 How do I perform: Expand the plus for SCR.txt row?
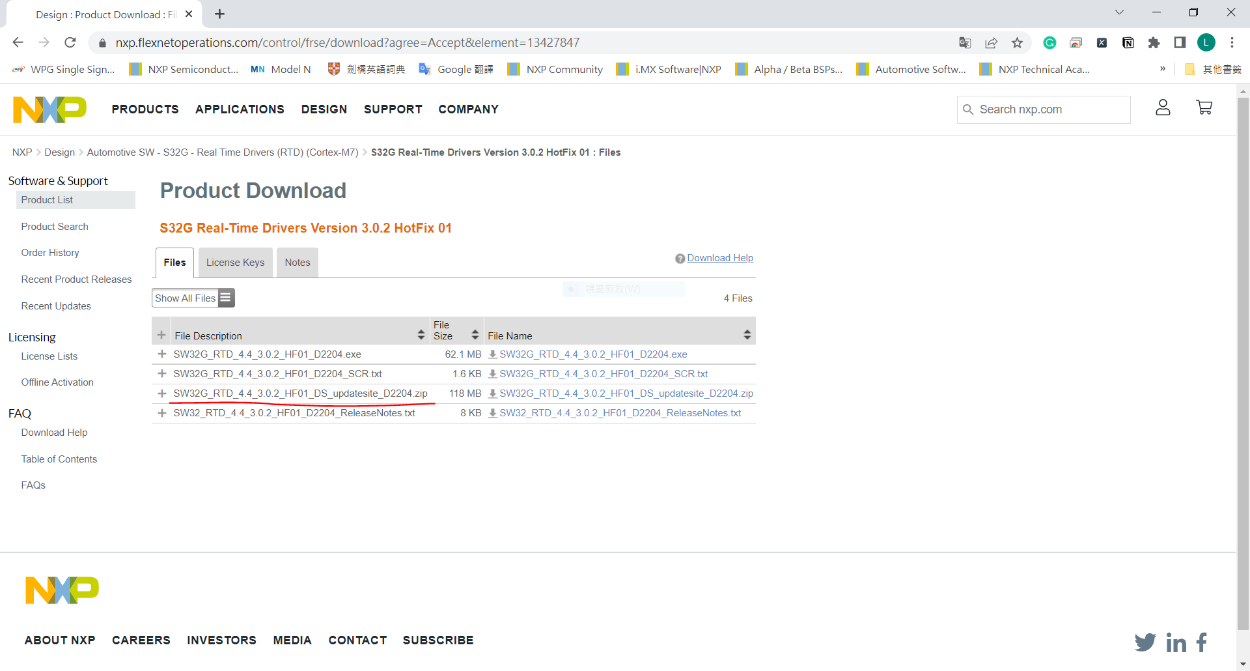[x=162, y=373]
